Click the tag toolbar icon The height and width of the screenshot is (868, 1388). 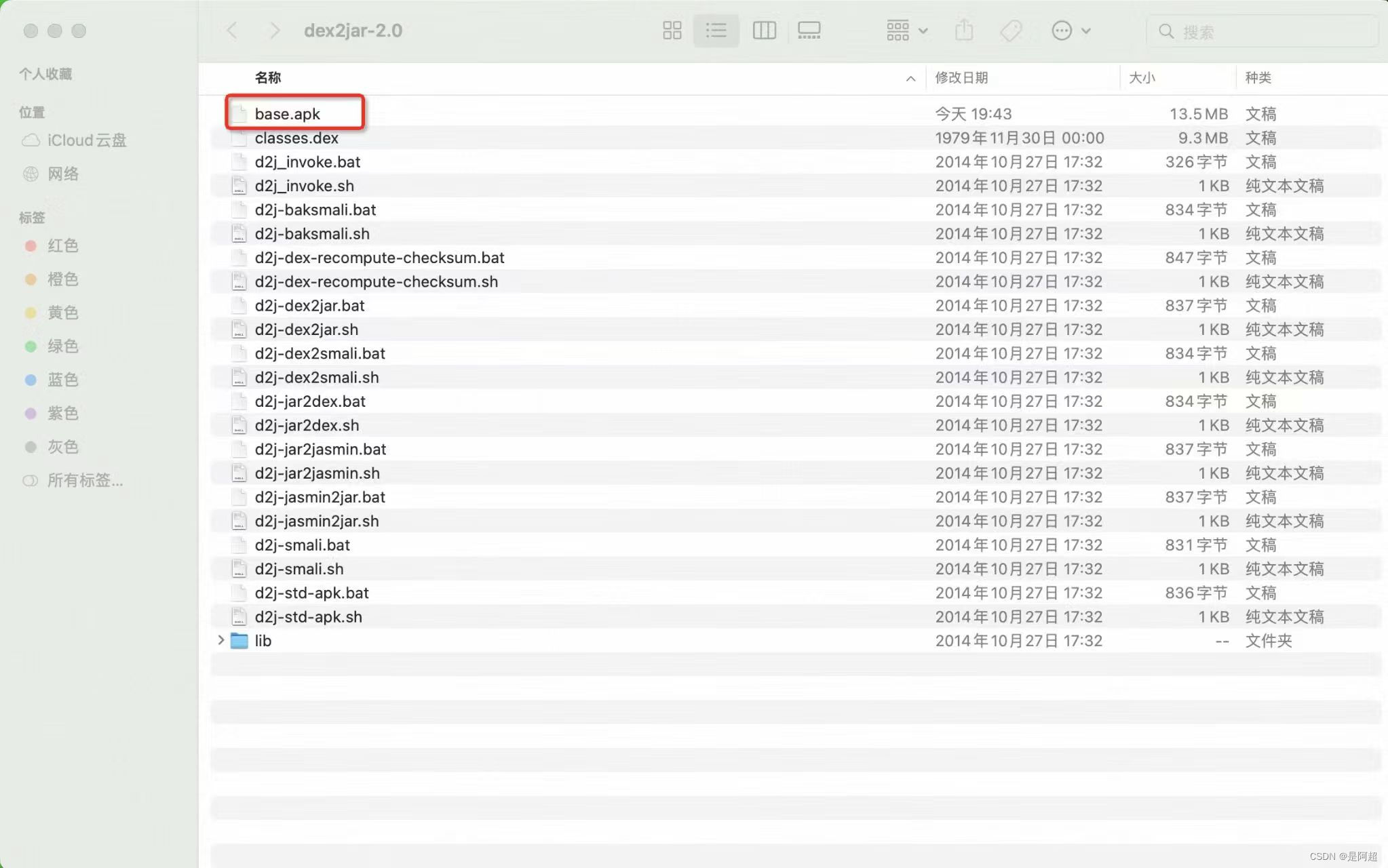[1011, 31]
